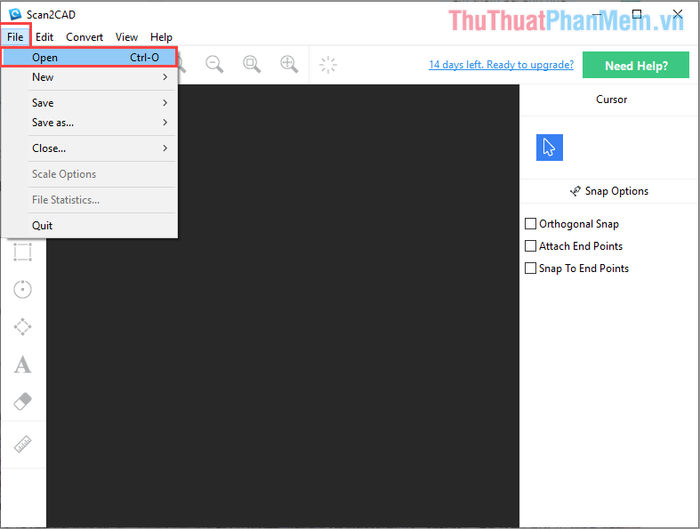The height and width of the screenshot is (529, 700).
Task: Choose Open Ctrl-O from File menu
Action: (90, 58)
